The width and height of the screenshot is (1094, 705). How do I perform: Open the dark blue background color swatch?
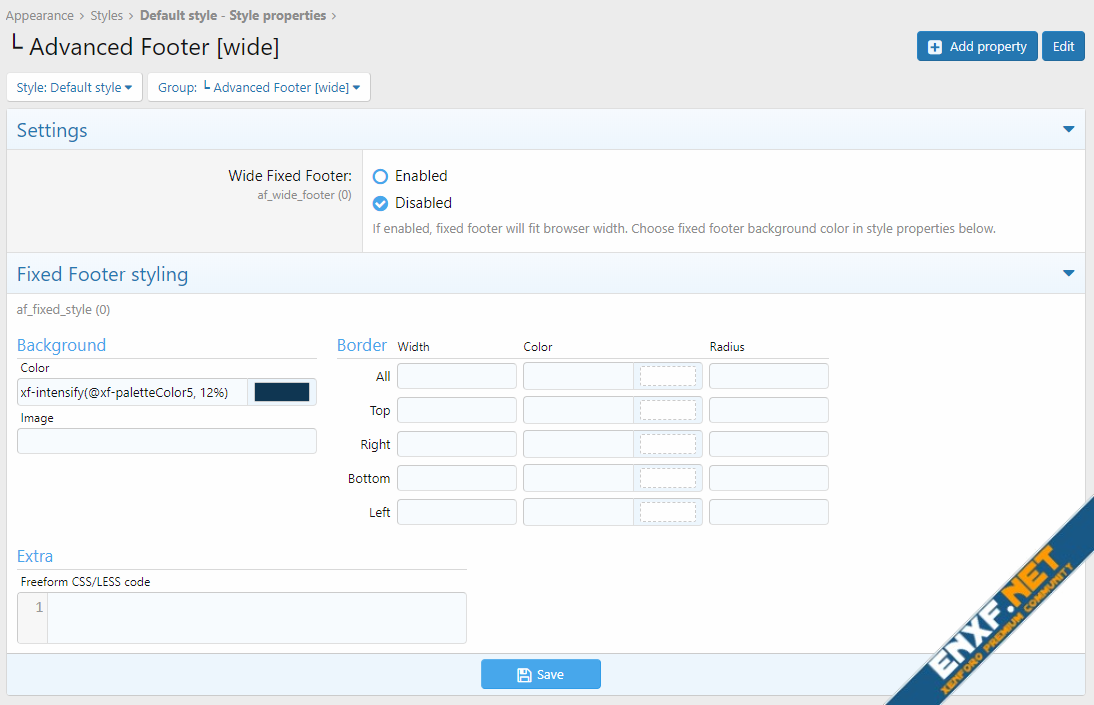click(282, 392)
